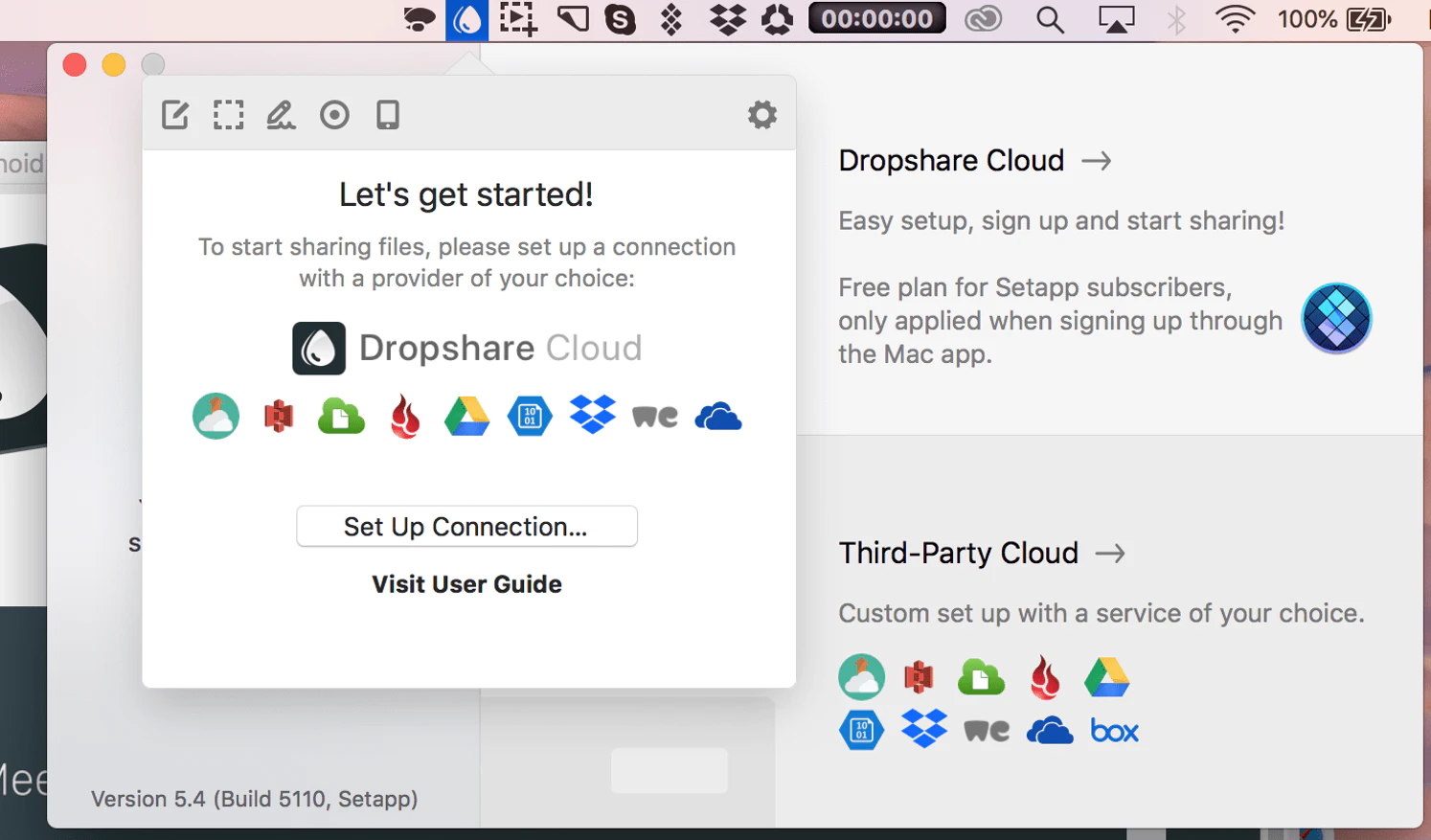
Task: Open the signature annotation pen tool
Action: 281,115
